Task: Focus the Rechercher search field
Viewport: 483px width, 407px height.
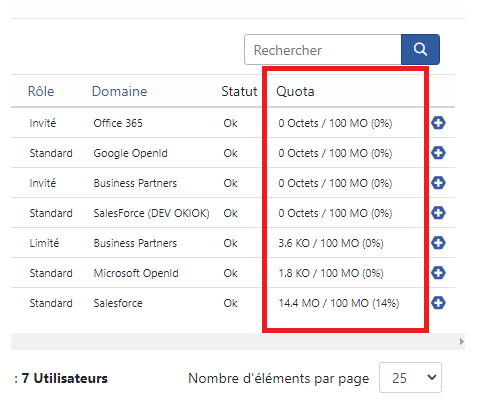Action: point(323,49)
